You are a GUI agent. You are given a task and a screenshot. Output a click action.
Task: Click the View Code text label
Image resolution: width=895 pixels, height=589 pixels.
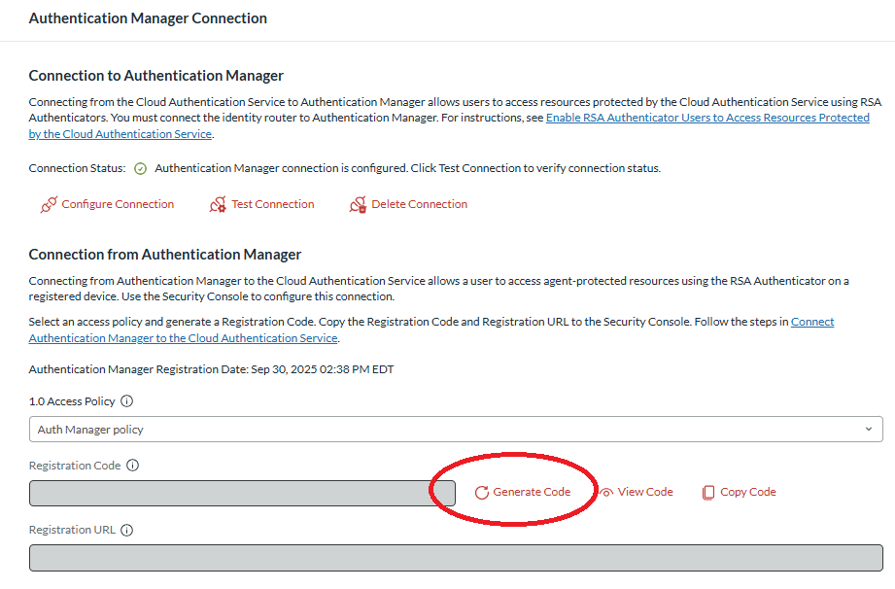tap(646, 492)
